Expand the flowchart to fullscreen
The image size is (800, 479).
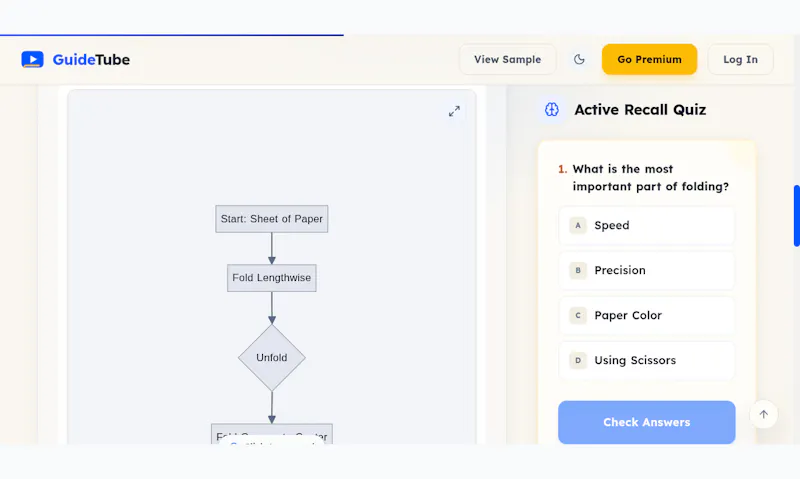[454, 111]
